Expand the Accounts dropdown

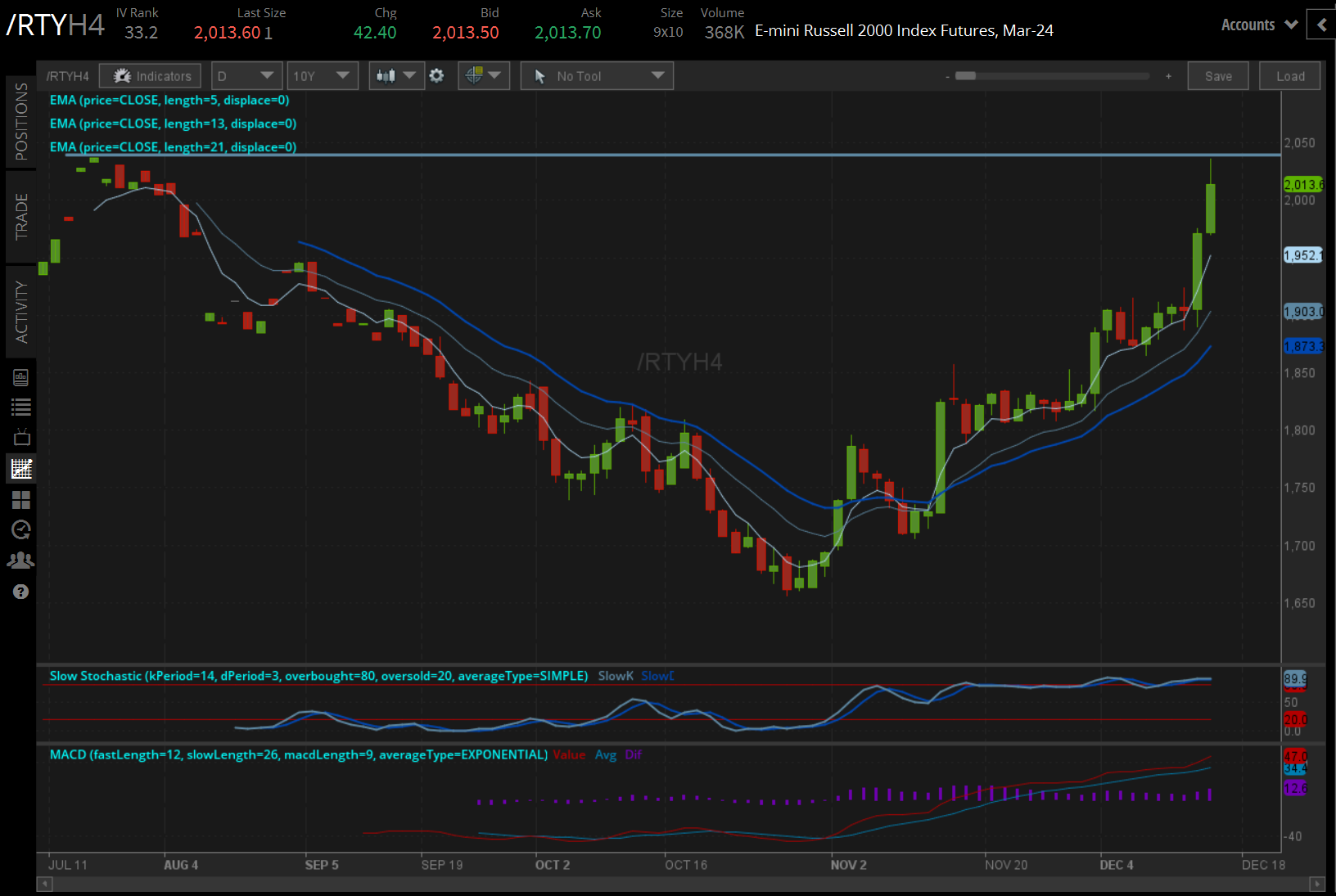[1259, 25]
